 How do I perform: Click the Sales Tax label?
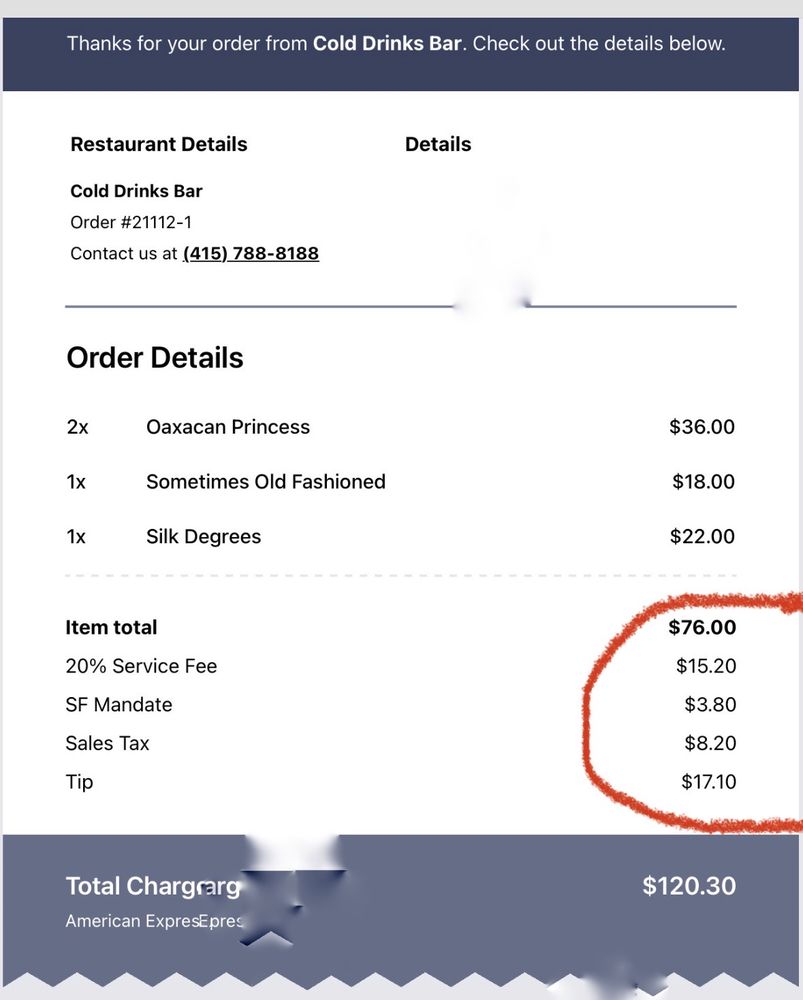tap(107, 743)
